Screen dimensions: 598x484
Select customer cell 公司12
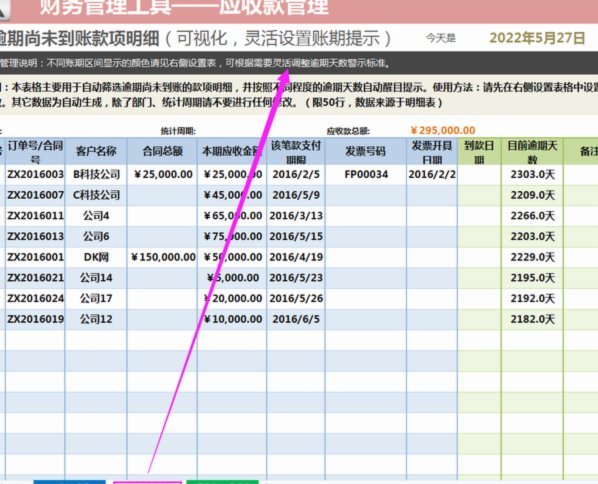[96, 319]
